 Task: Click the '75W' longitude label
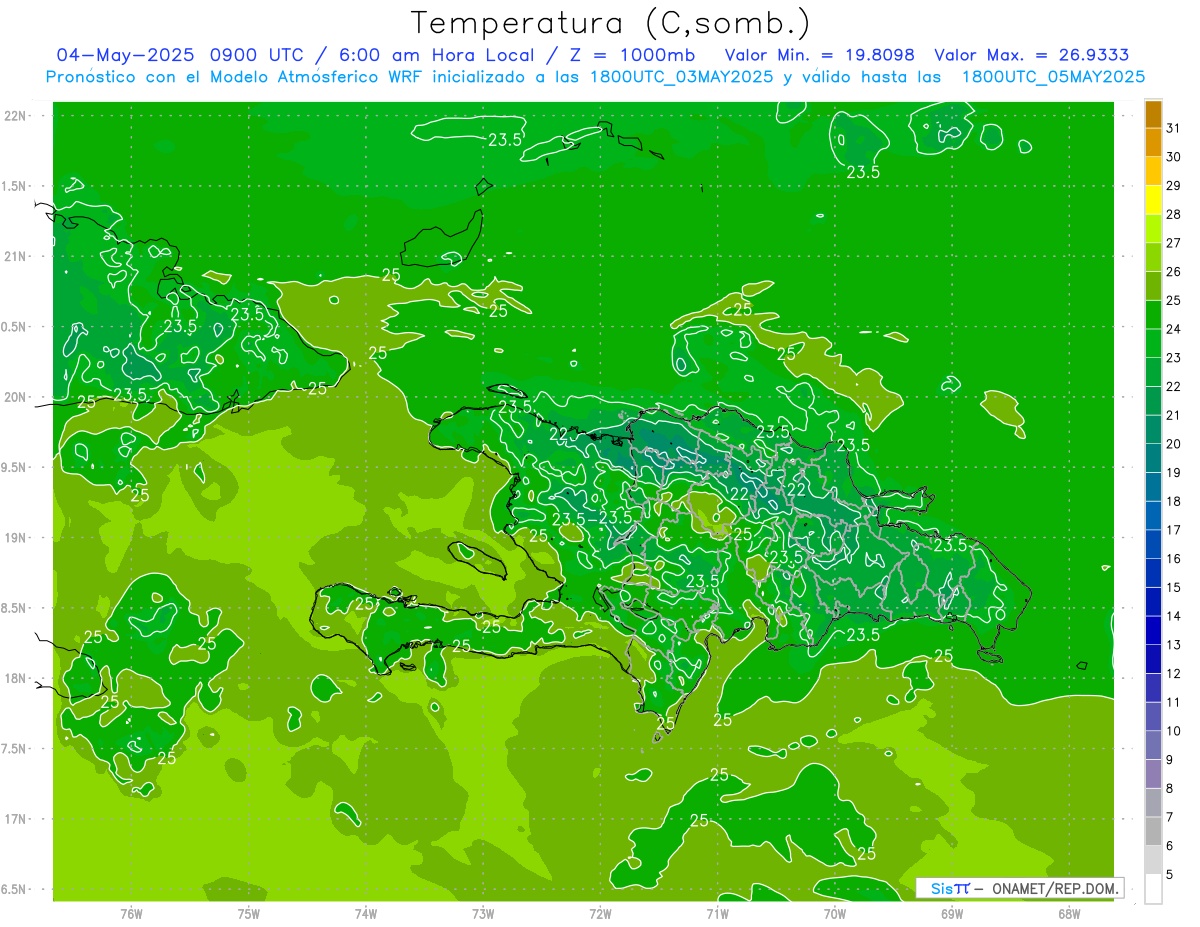click(248, 913)
